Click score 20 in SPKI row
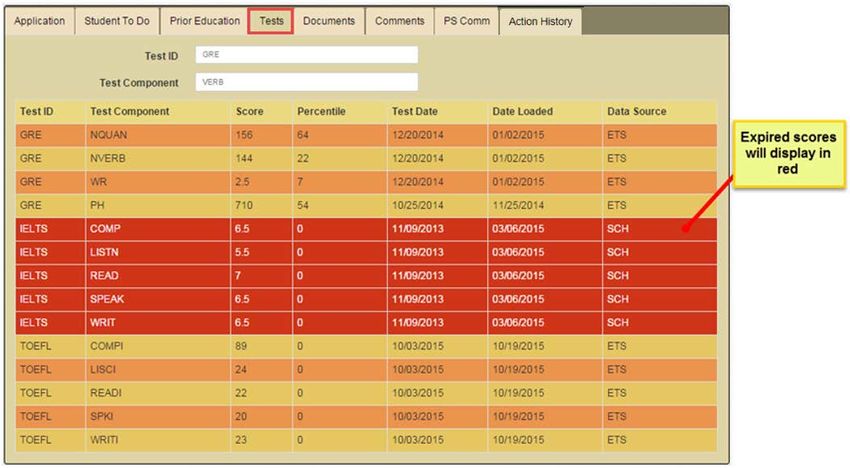The height and width of the screenshot is (468, 850). tap(261, 416)
